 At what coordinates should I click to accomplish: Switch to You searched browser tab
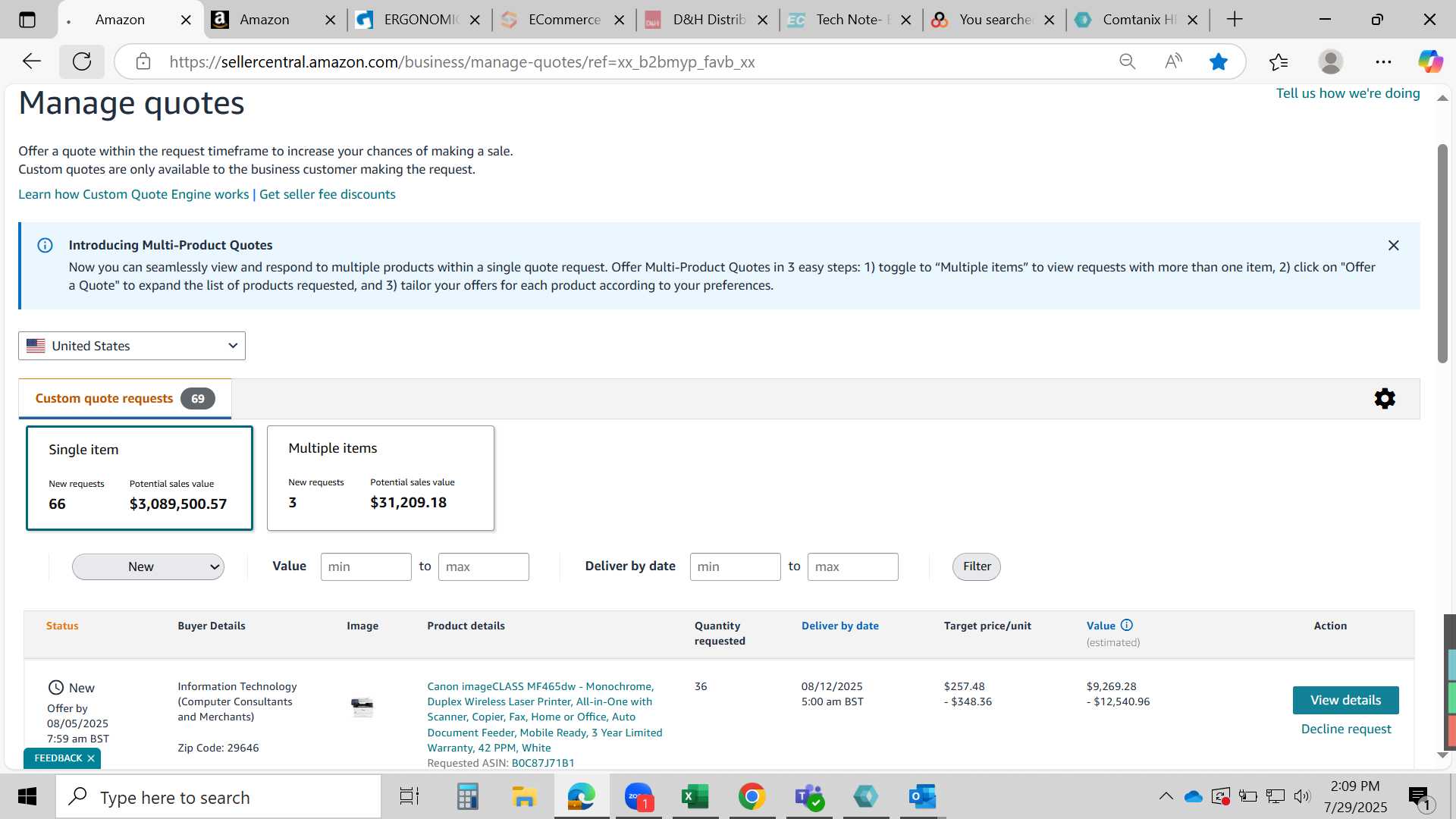coord(995,20)
